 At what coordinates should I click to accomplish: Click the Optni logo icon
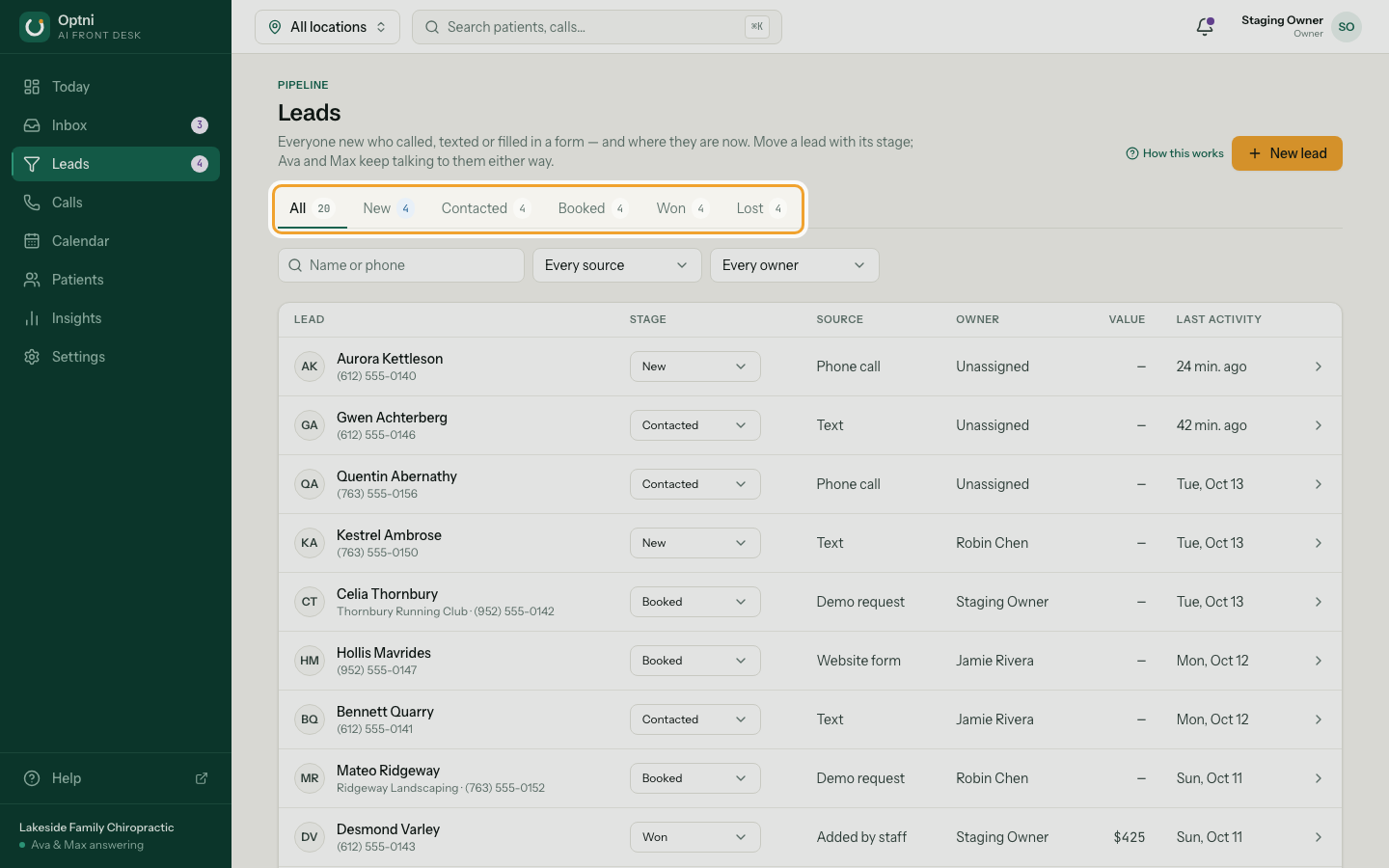coord(35,27)
